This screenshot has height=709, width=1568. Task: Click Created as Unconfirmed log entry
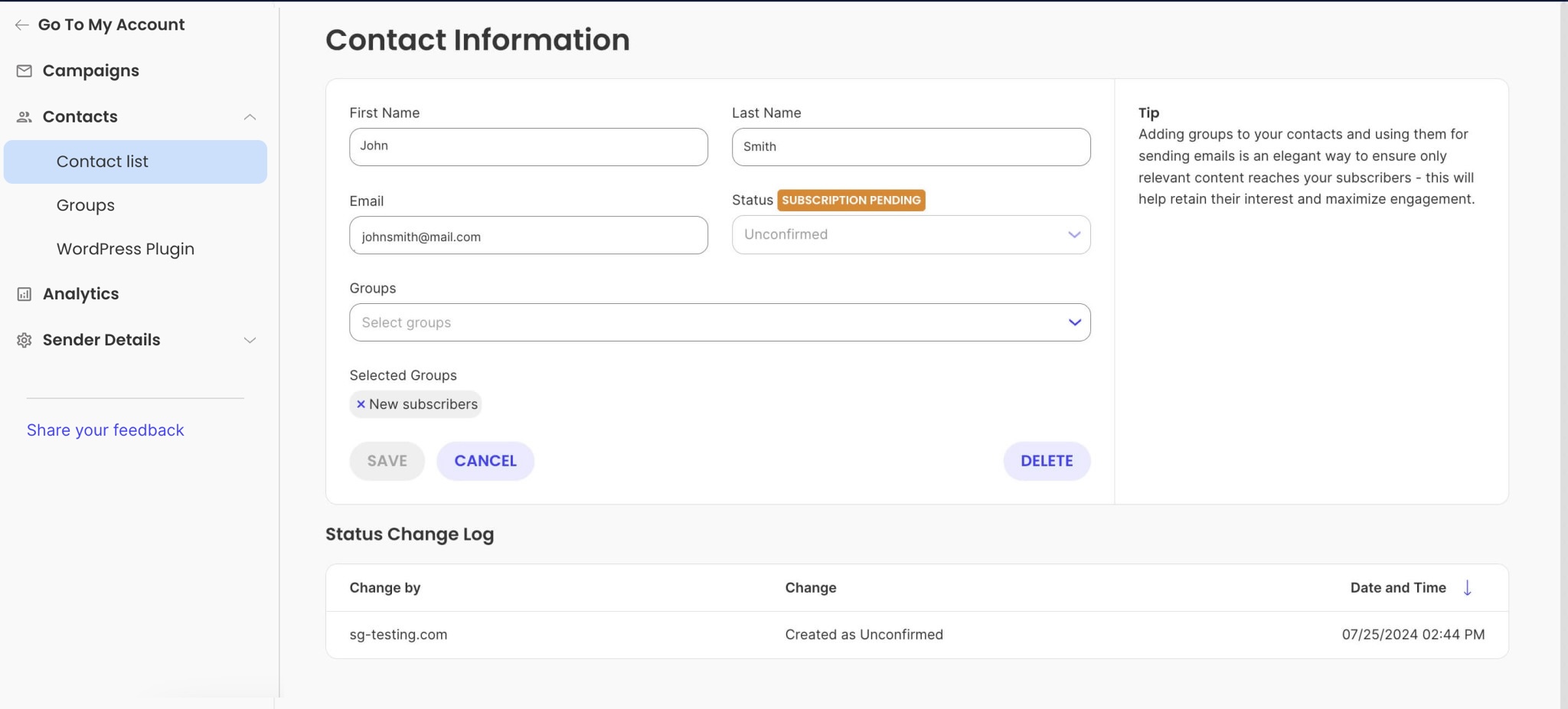[864, 635]
